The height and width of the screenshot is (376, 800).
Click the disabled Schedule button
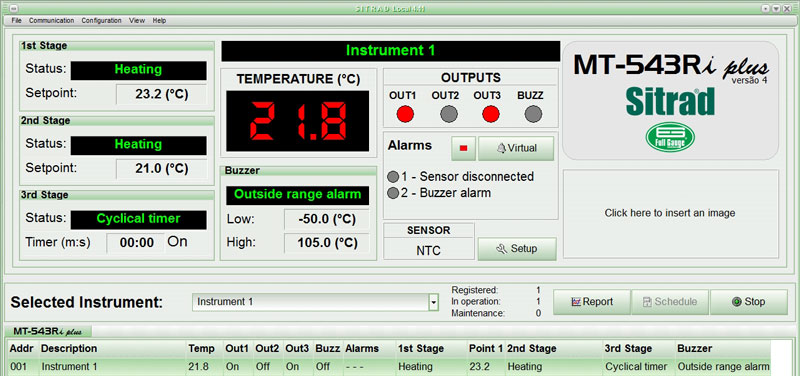(670, 302)
